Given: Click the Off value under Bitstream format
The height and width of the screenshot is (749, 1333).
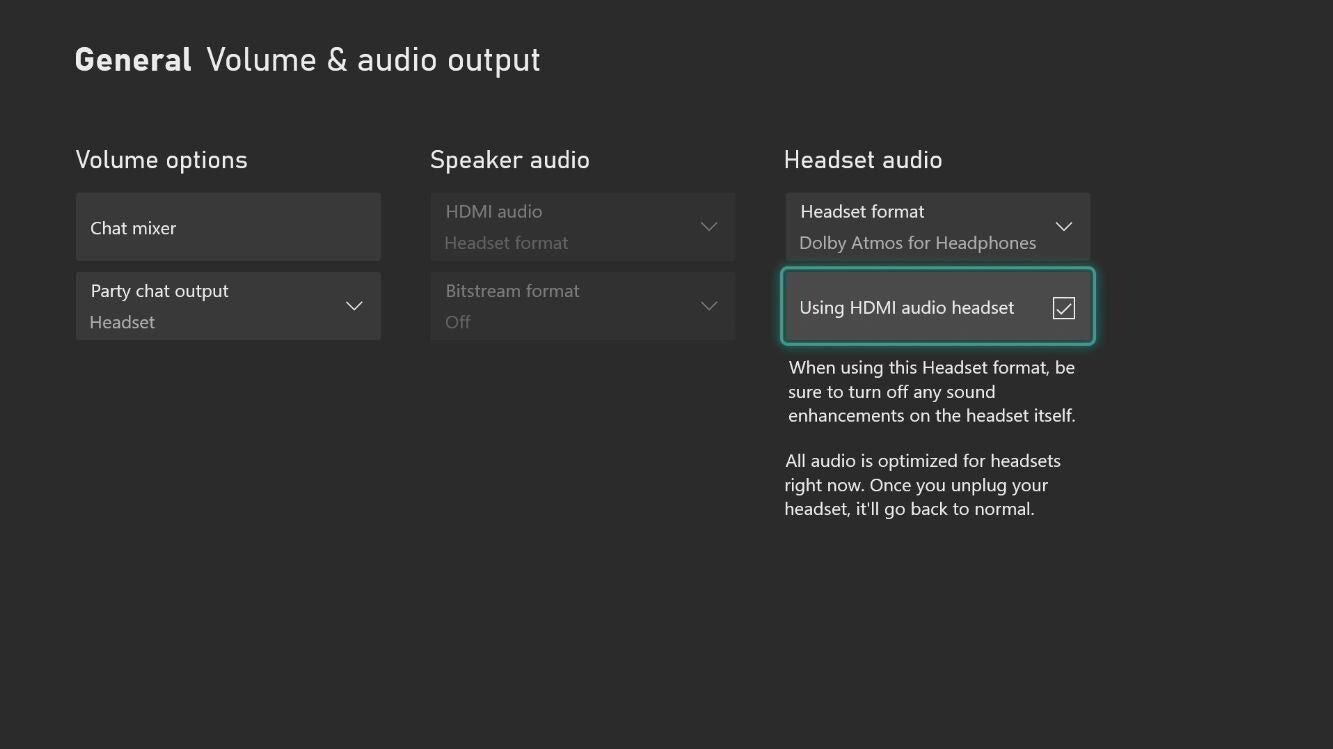Looking at the screenshot, I should point(457,322).
